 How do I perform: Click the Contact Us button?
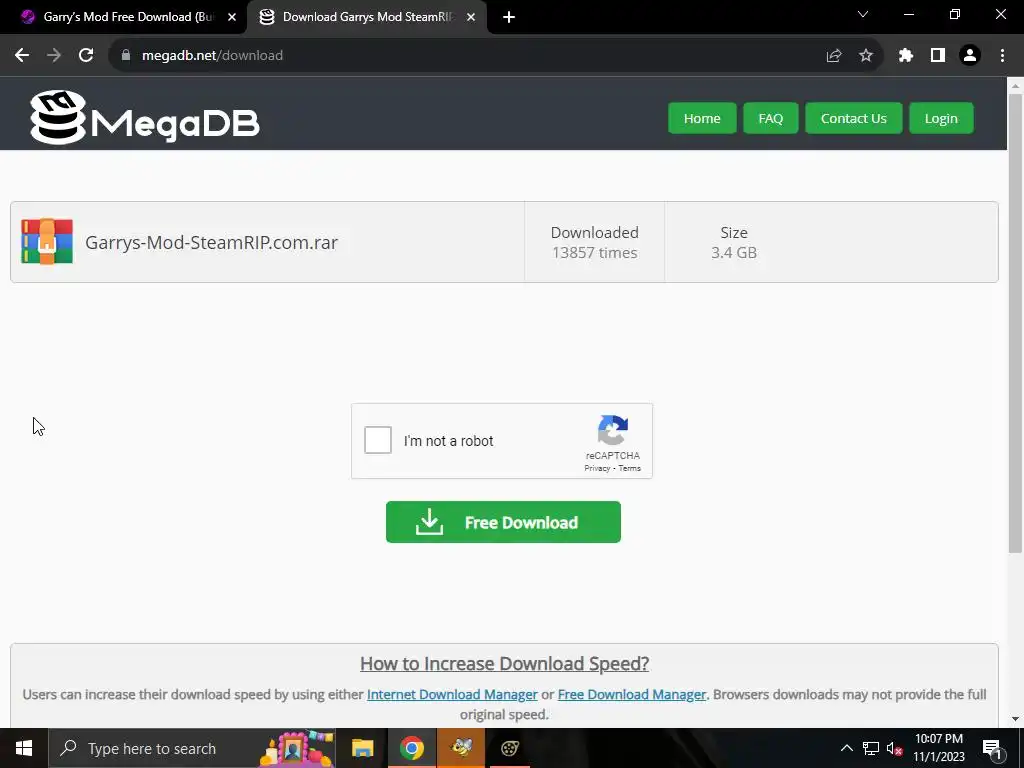[854, 118]
